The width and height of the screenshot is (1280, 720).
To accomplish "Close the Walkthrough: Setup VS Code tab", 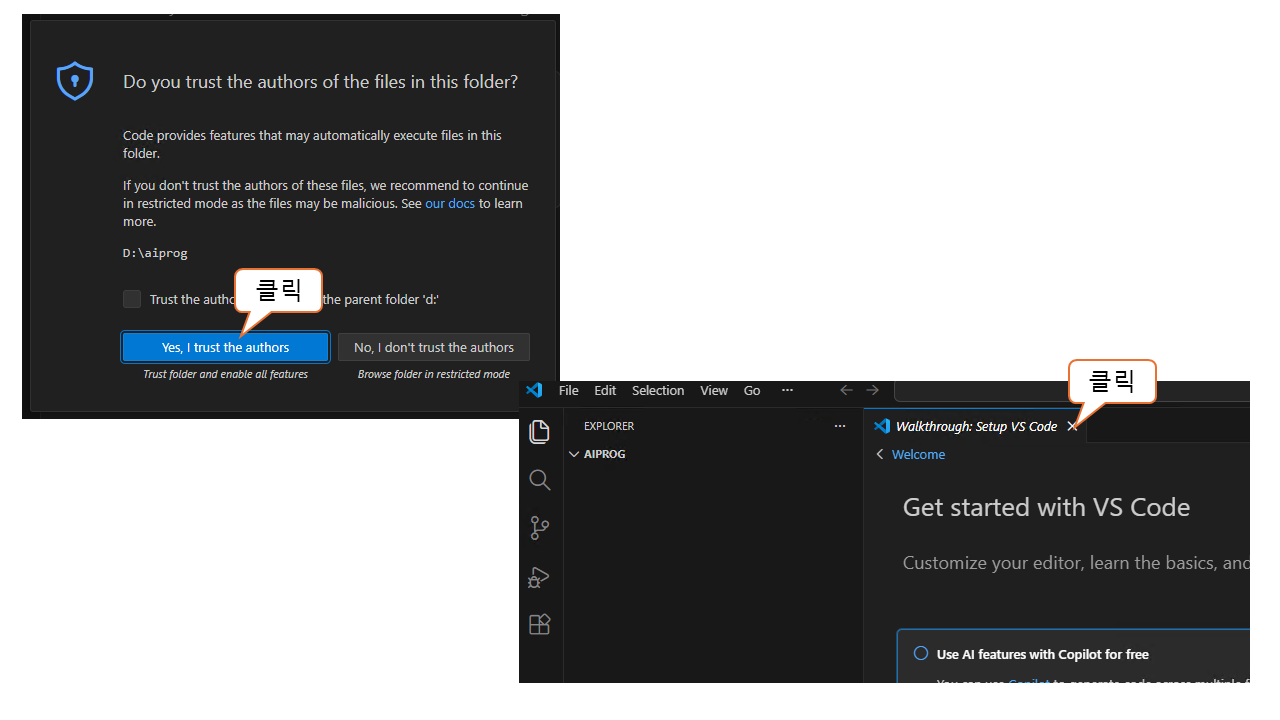I will tap(1072, 426).
